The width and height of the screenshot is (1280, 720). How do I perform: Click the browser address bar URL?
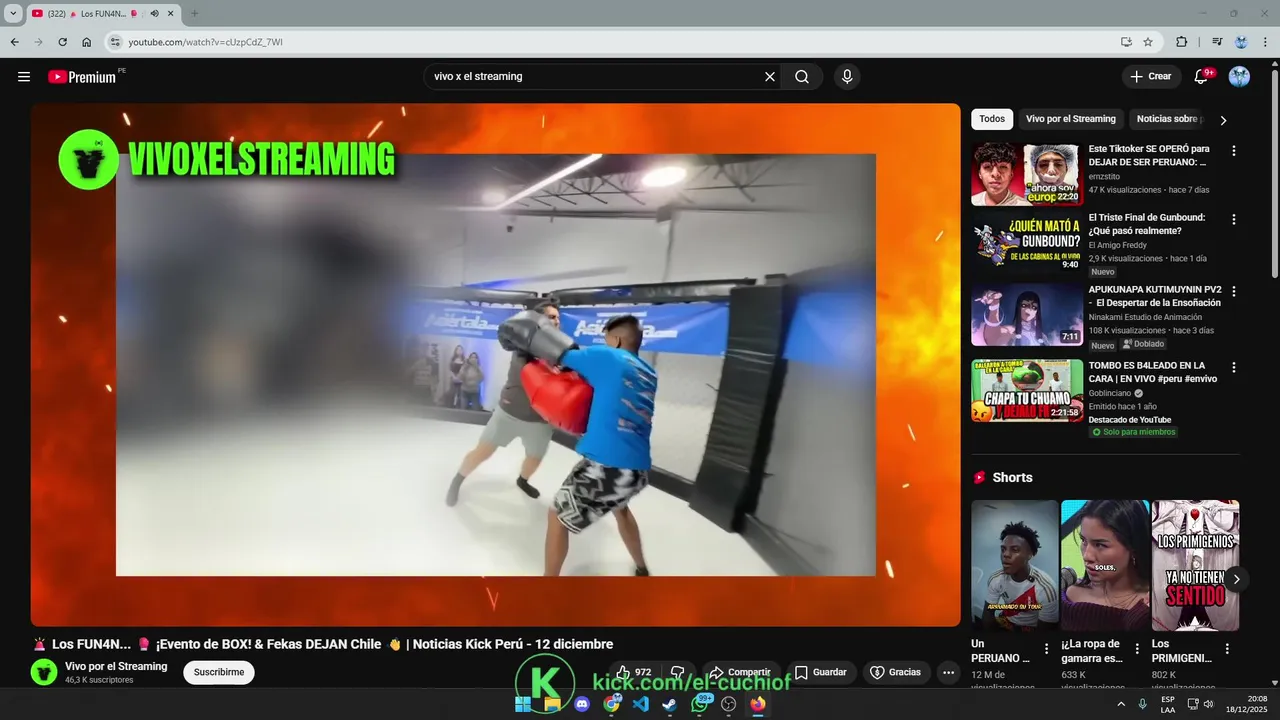[x=205, y=42]
